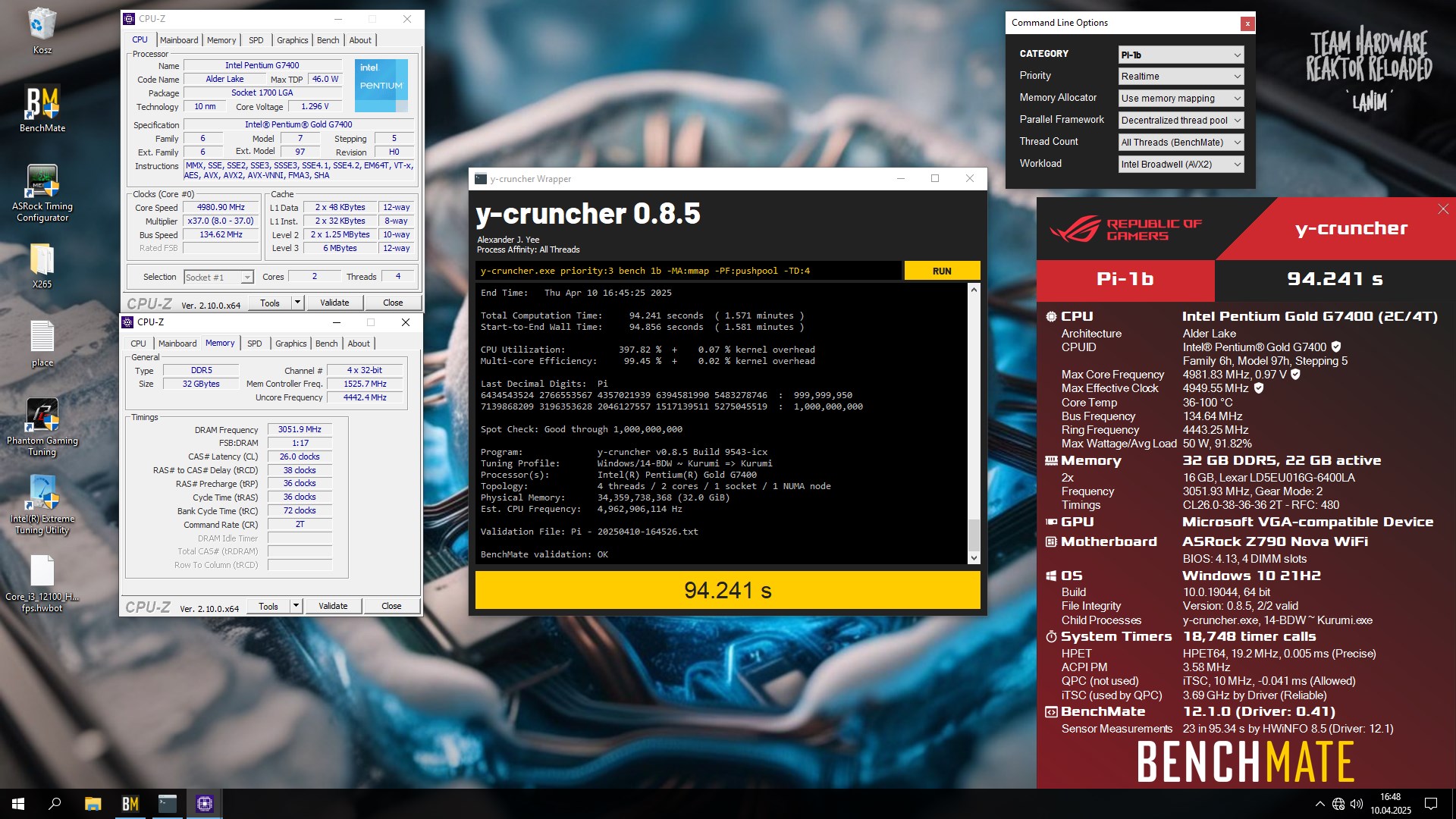Open the Core_i3_12100 hwbot file icon
This screenshot has width=1456, height=819.
42,583
